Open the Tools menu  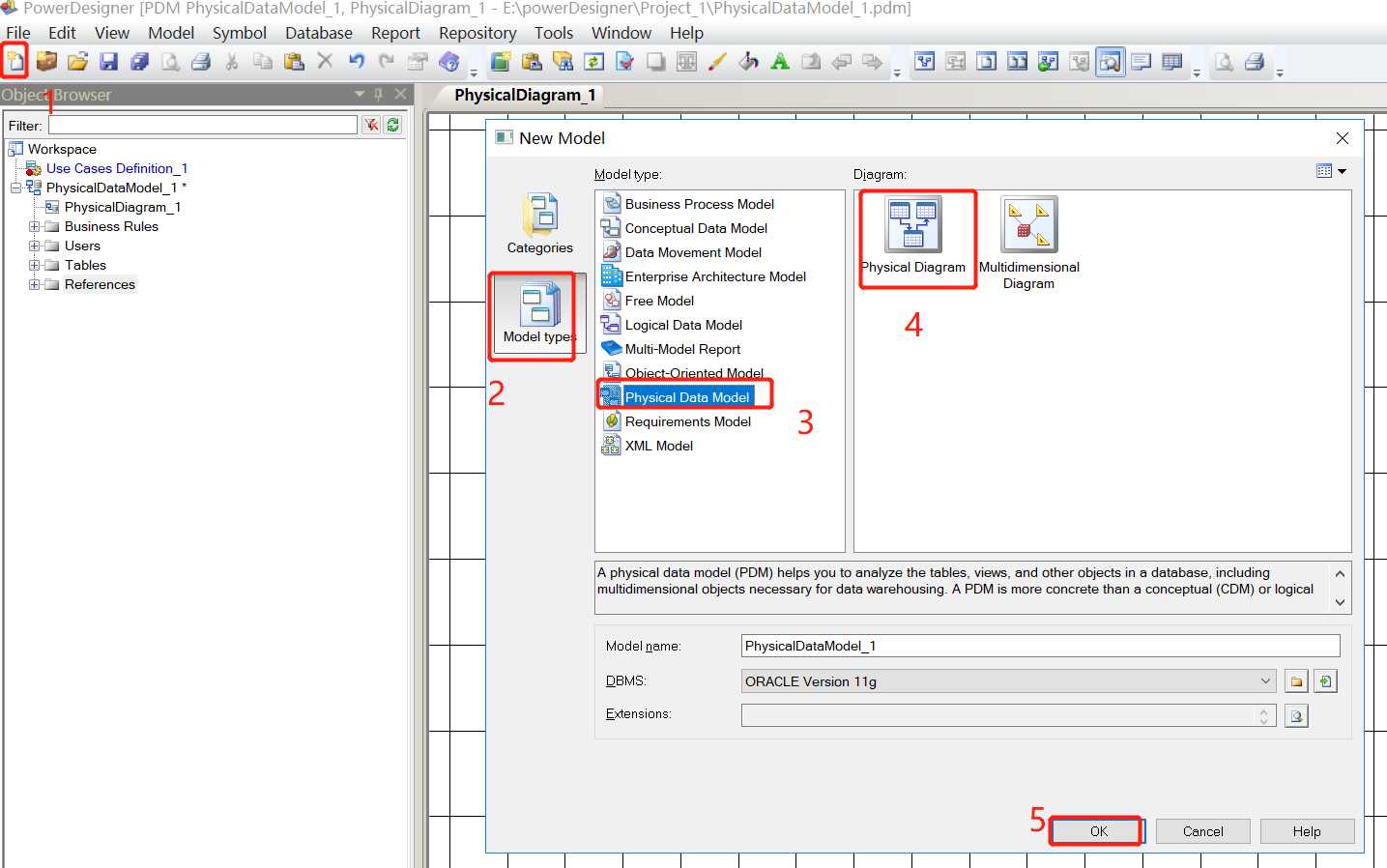coord(554,33)
